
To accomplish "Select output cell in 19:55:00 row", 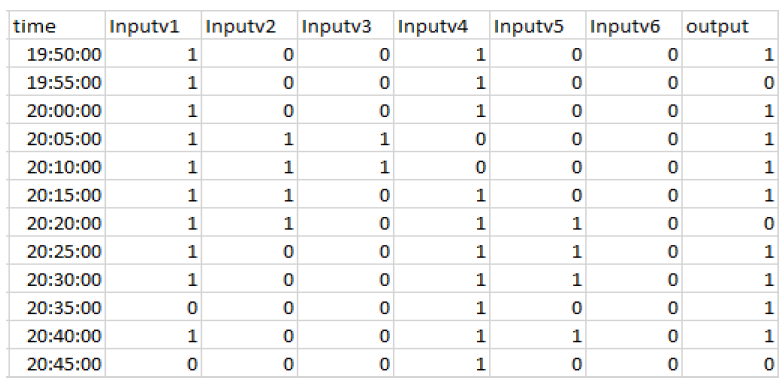I will pyautogui.click(x=730, y=82).
